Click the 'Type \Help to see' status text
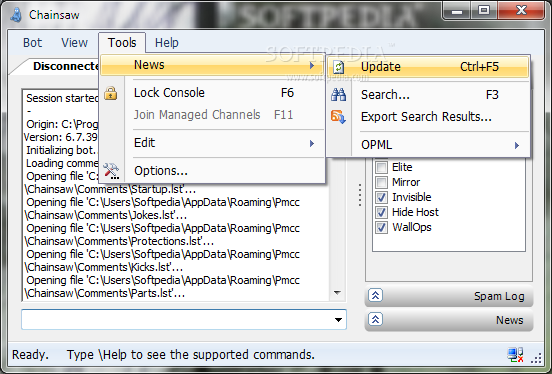Screen dimensions: 552x374 coord(190,355)
